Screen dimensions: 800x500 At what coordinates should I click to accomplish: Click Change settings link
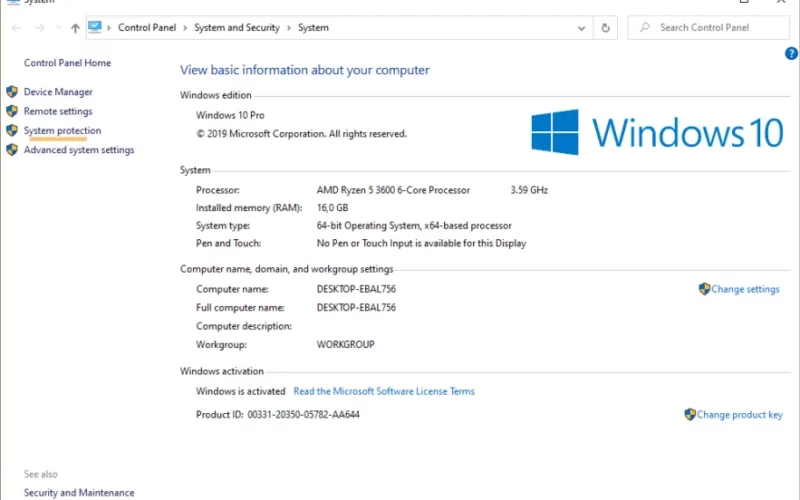point(745,289)
